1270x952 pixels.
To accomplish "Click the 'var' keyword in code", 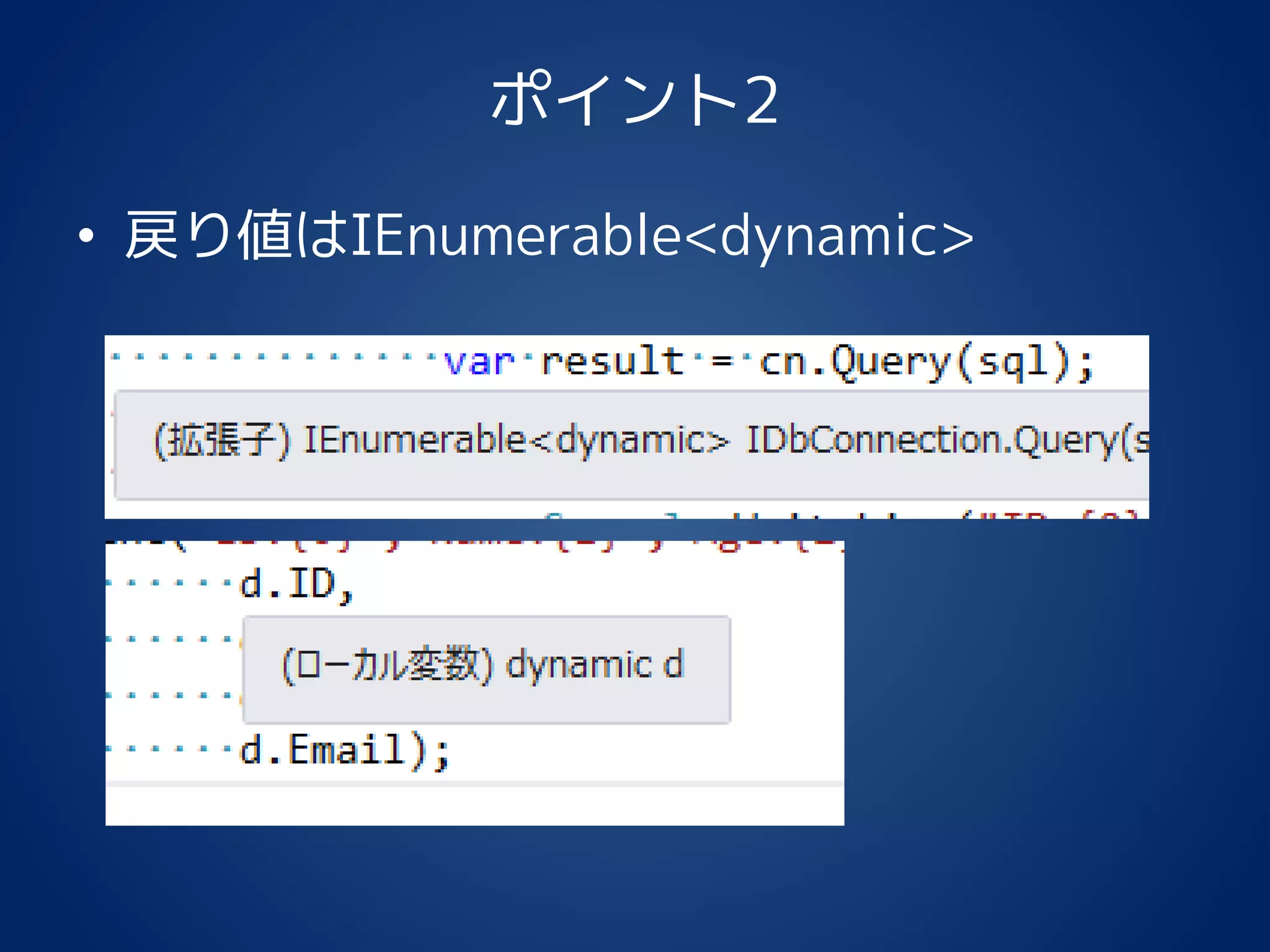I will pos(479,362).
